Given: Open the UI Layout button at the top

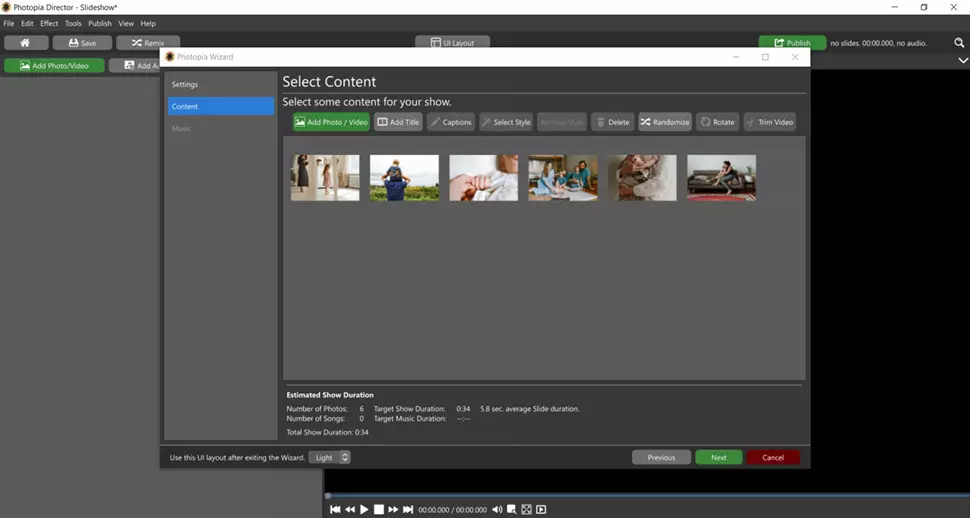Looking at the screenshot, I should coord(452,43).
